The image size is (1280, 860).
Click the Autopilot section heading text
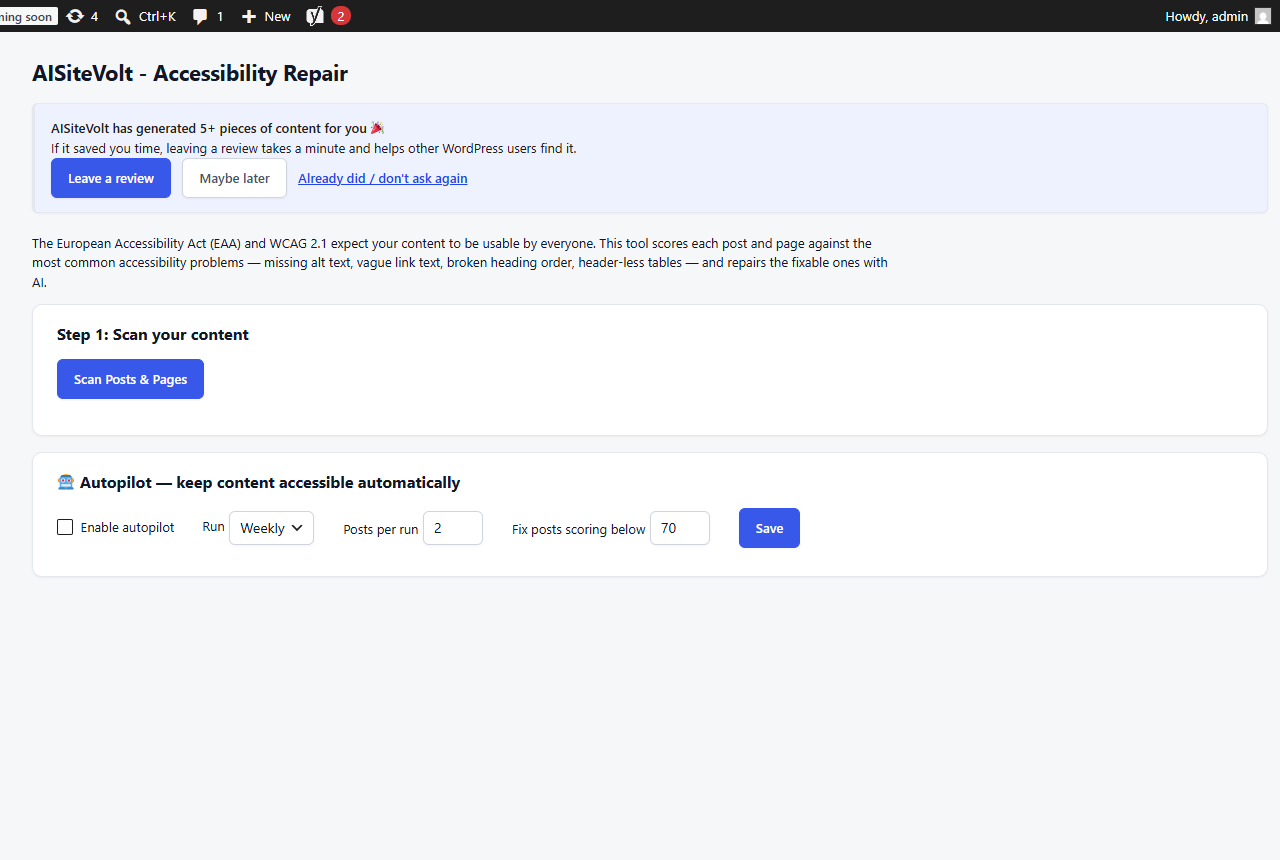click(270, 482)
